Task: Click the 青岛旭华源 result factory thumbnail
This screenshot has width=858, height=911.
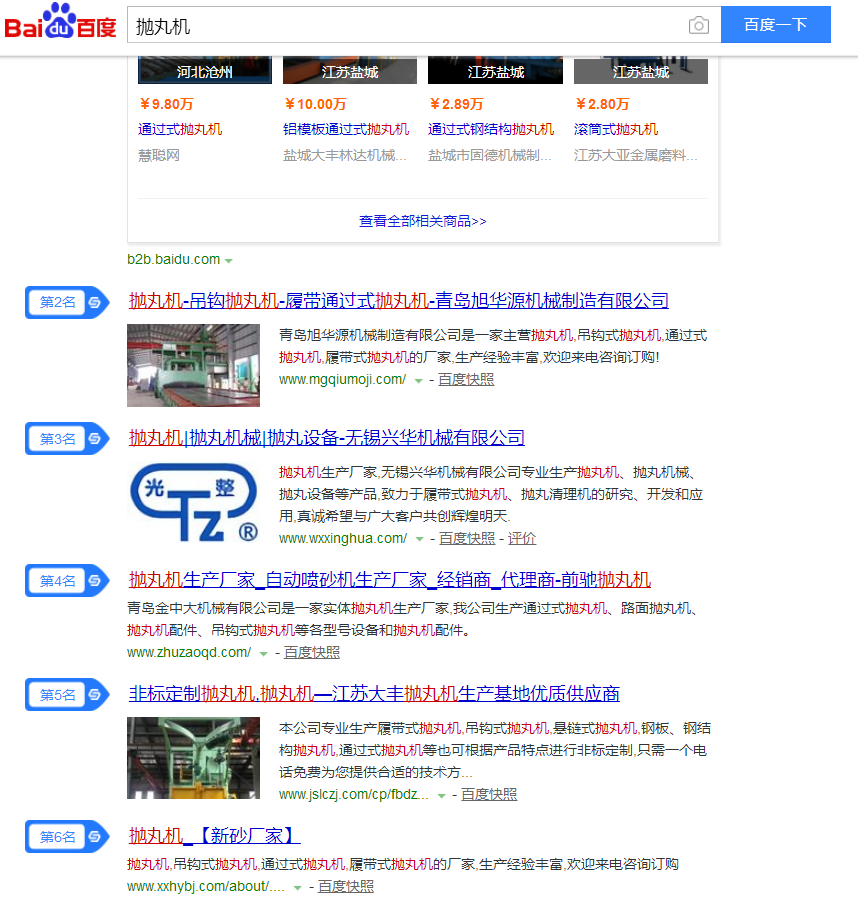Action: tap(193, 365)
